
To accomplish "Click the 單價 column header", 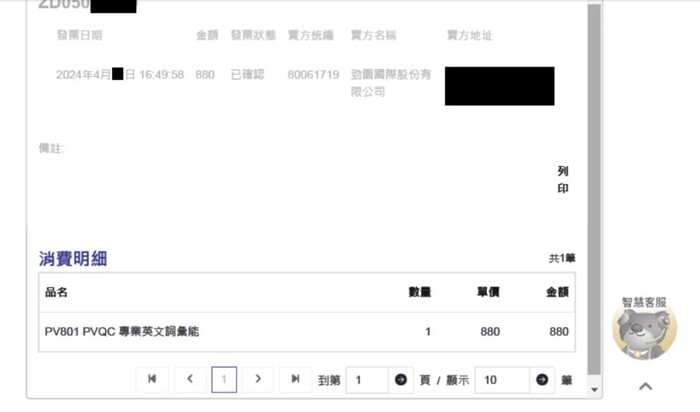I will (x=487, y=292).
